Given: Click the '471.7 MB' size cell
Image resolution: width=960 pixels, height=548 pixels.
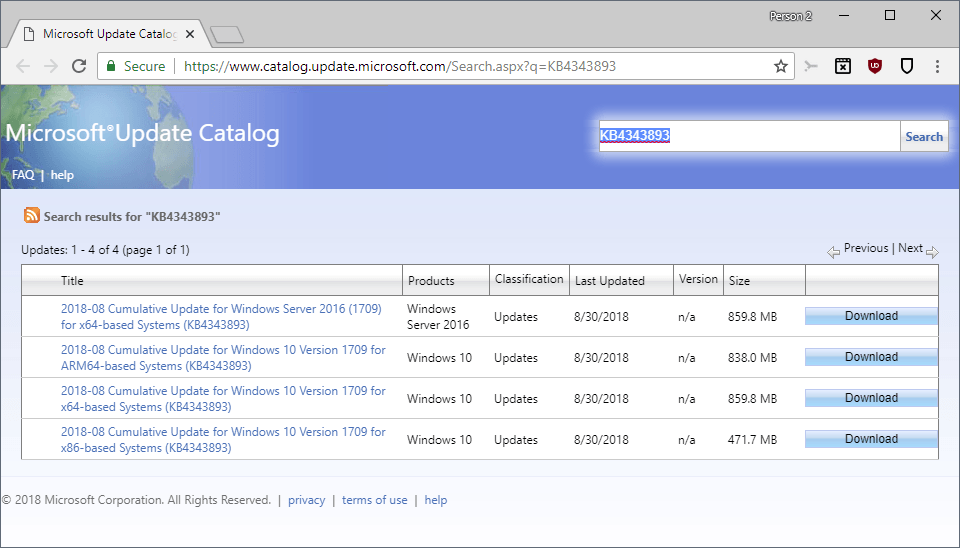Looking at the screenshot, I should pos(752,440).
